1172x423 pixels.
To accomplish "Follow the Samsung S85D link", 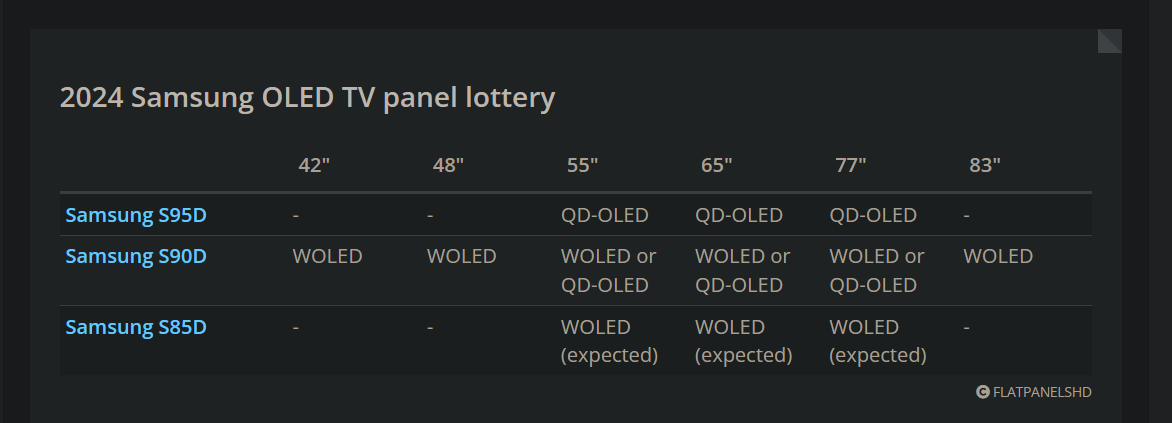I will point(136,327).
